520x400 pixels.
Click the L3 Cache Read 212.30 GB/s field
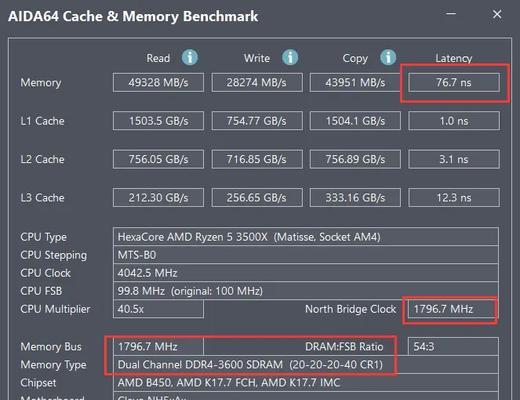click(x=158, y=198)
